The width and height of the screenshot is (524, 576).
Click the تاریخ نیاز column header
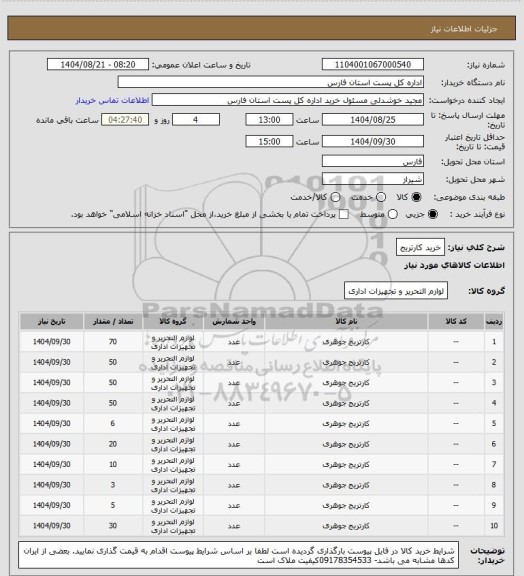[x=51, y=321]
